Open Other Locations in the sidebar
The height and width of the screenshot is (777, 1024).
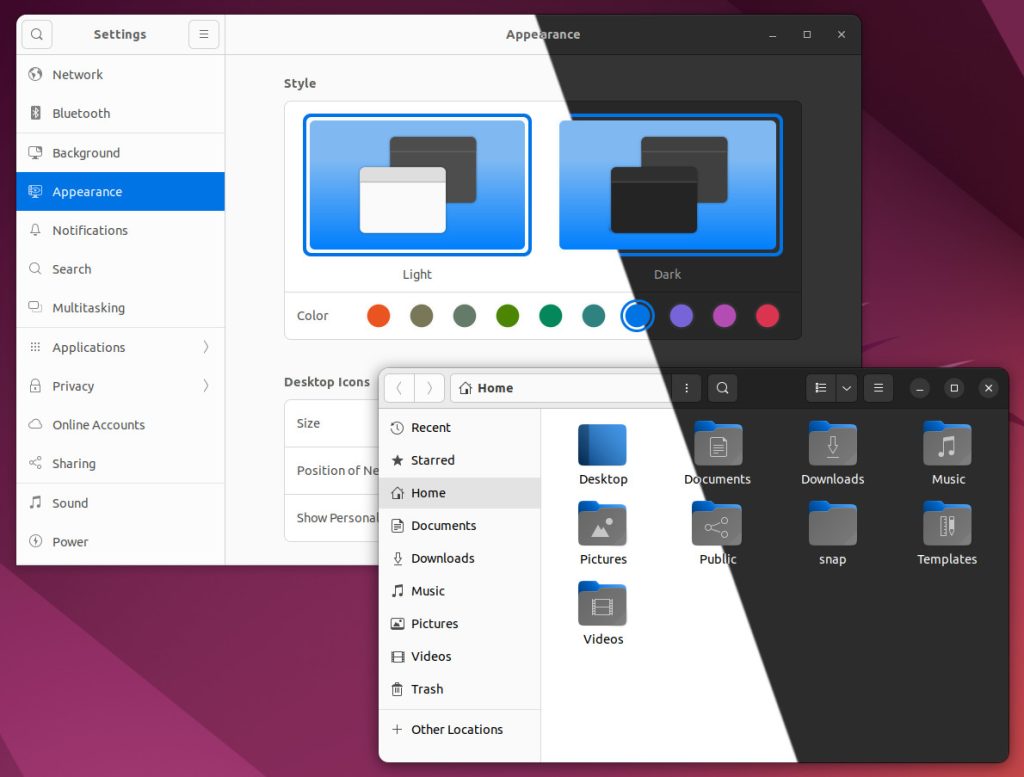pos(456,730)
